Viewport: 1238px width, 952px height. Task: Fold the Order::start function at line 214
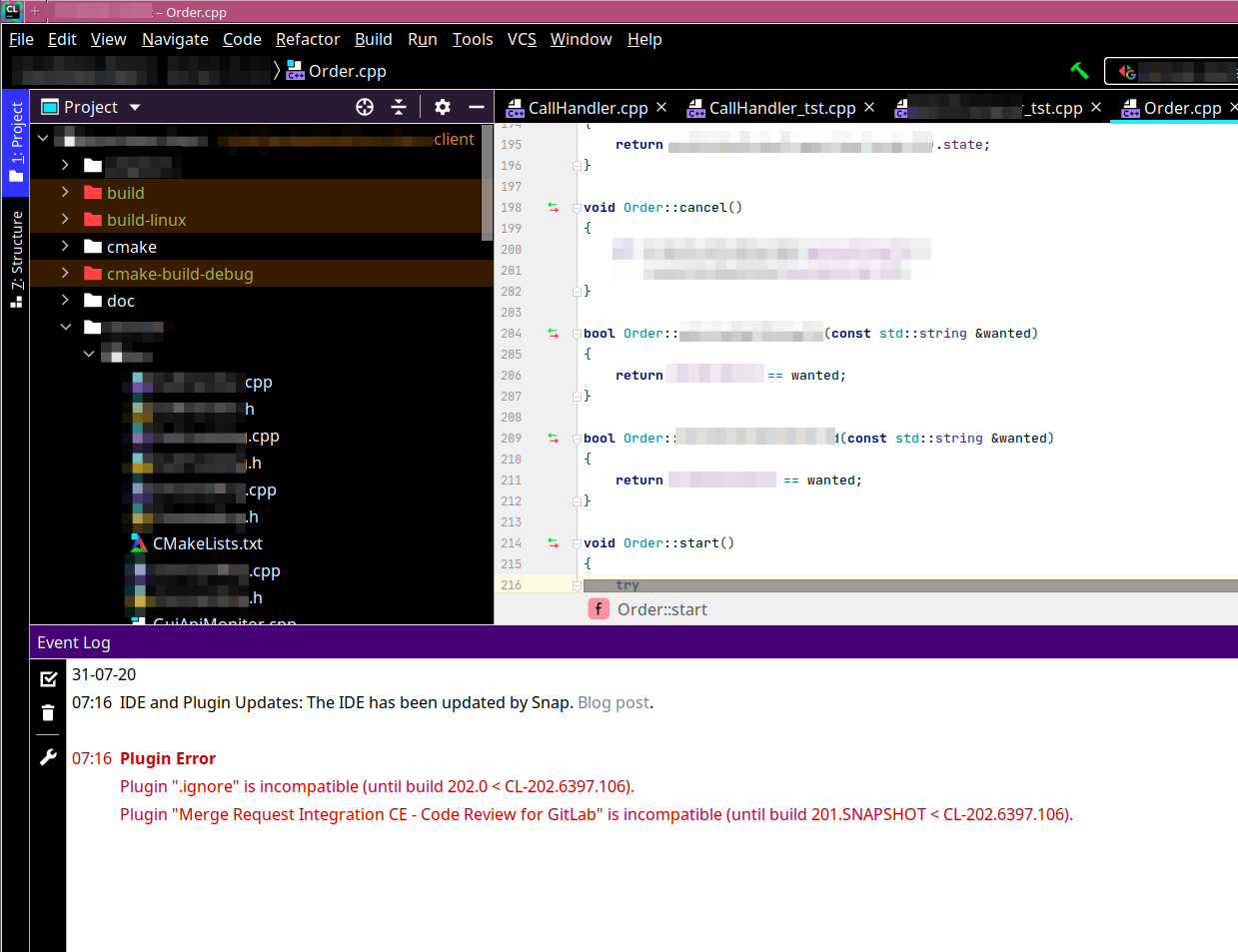[x=577, y=543]
